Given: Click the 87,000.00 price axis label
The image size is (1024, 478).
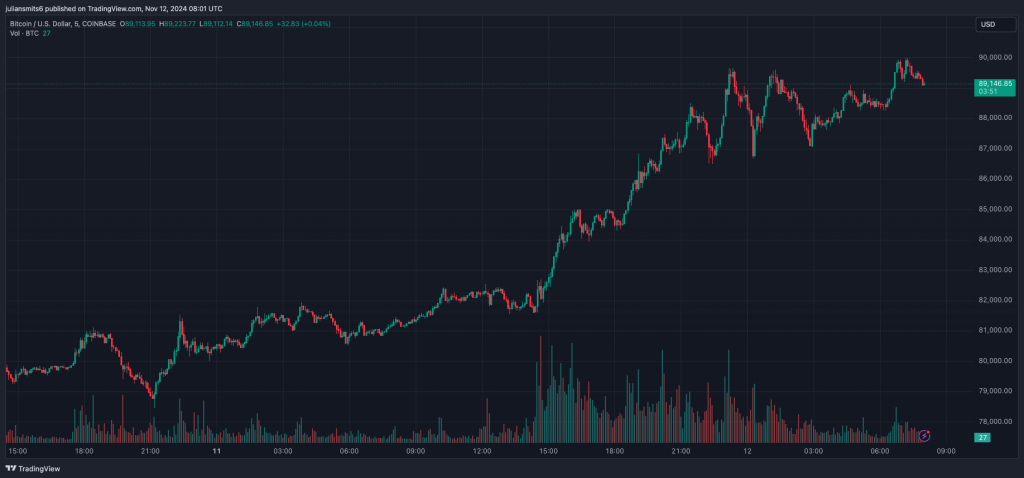Looking at the screenshot, I should click(995, 148).
